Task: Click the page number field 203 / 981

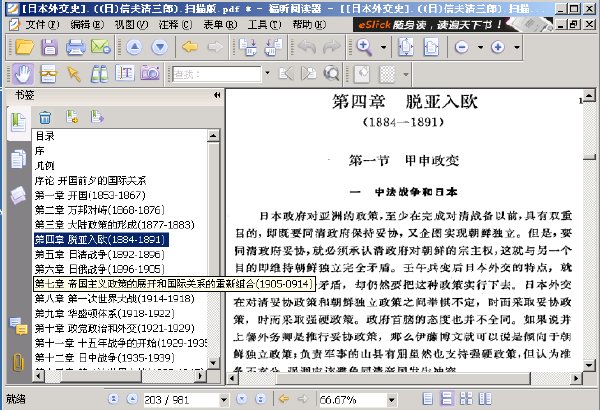Action: tap(181, 400)
